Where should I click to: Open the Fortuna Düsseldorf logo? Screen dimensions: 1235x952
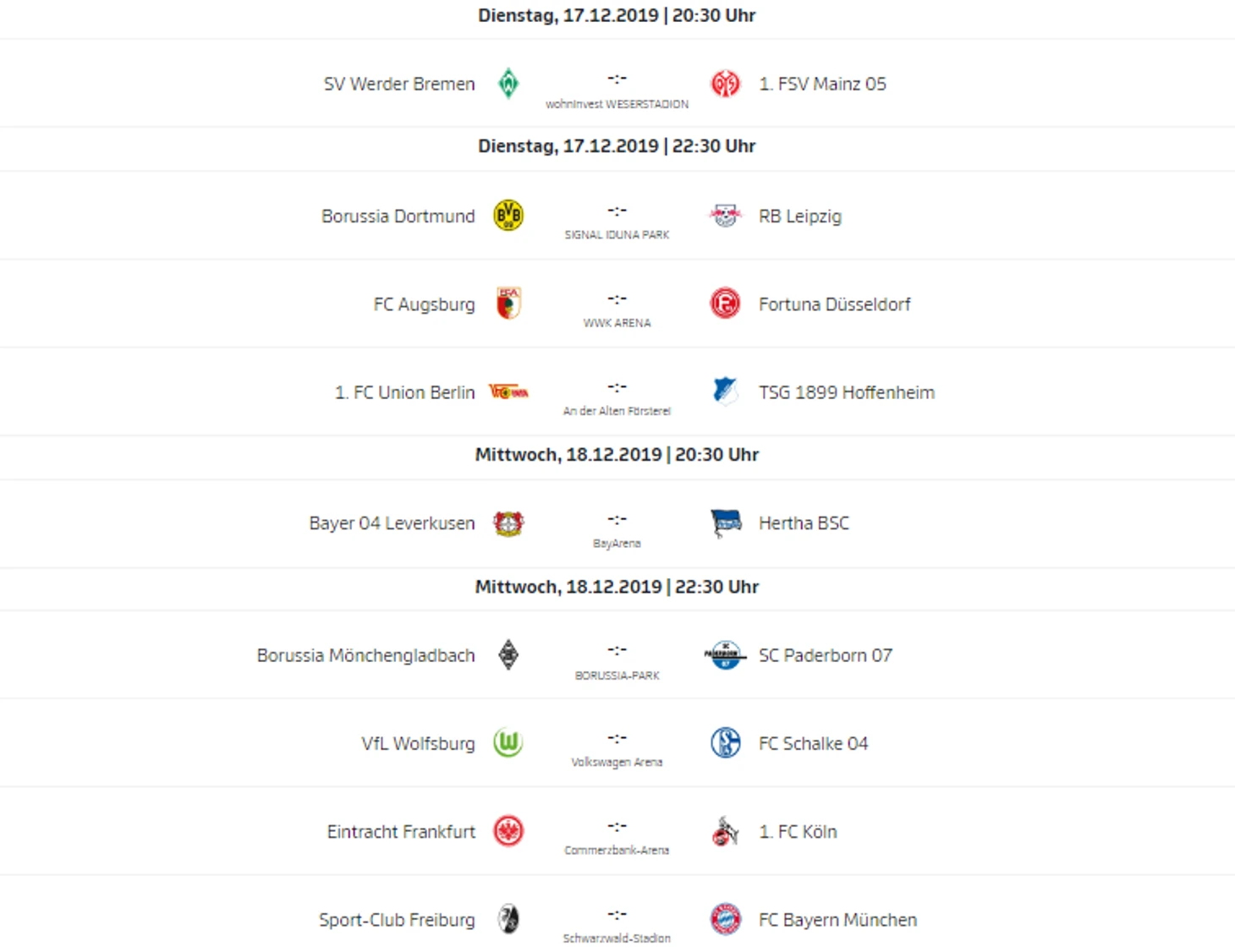(725, 304)
